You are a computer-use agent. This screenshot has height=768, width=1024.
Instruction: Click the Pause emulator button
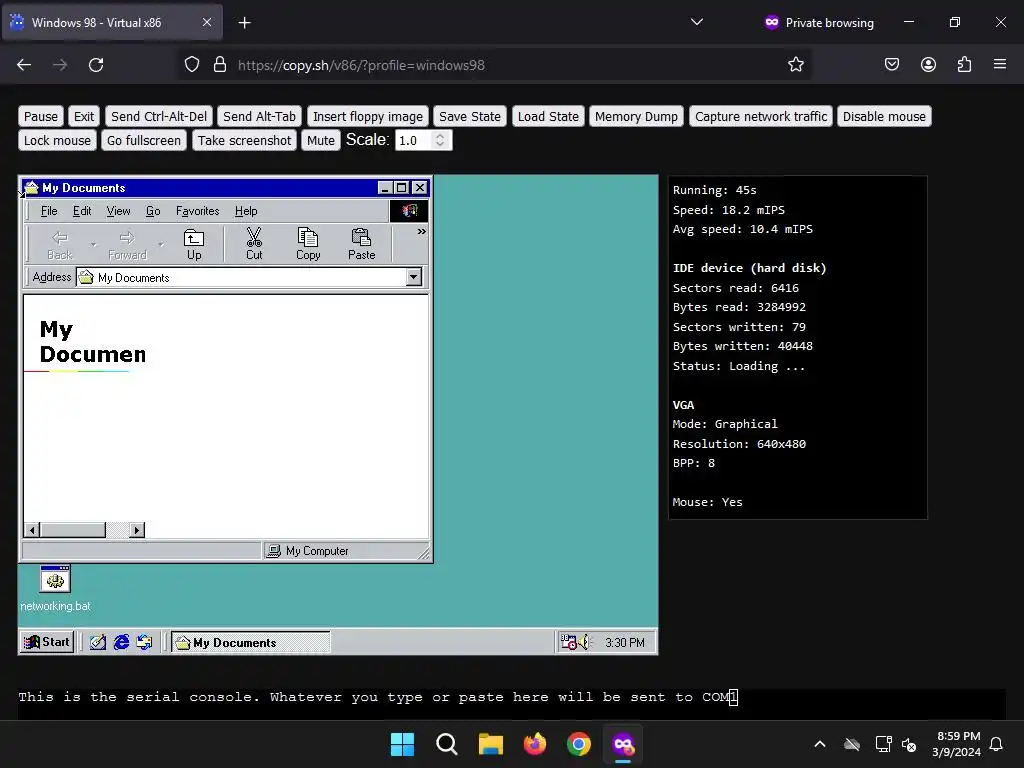click(x=40, y=116)
